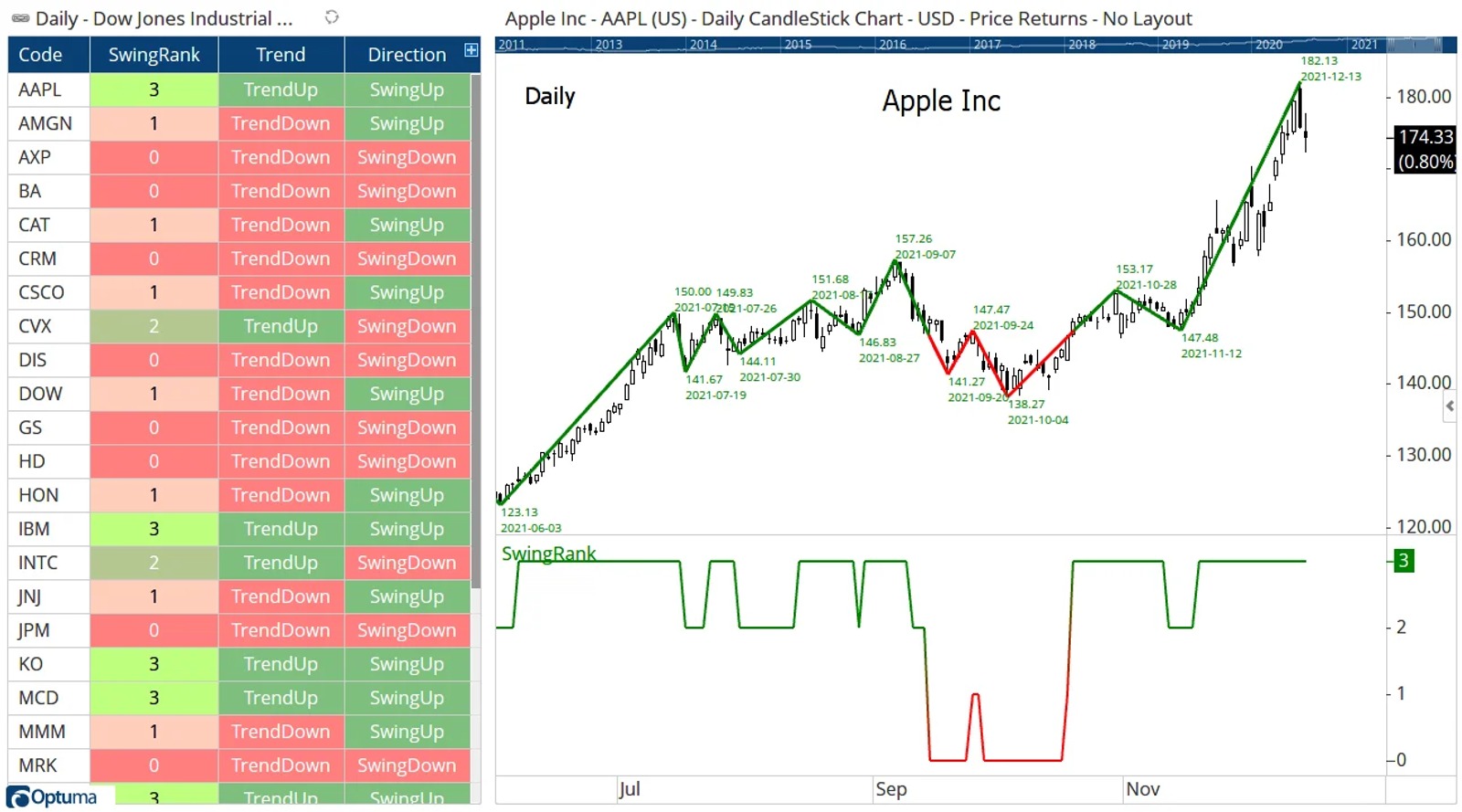Refresh the Dow Jones watchlist
This screenshot has height=812, width=1462.
[x=332, y=16]
